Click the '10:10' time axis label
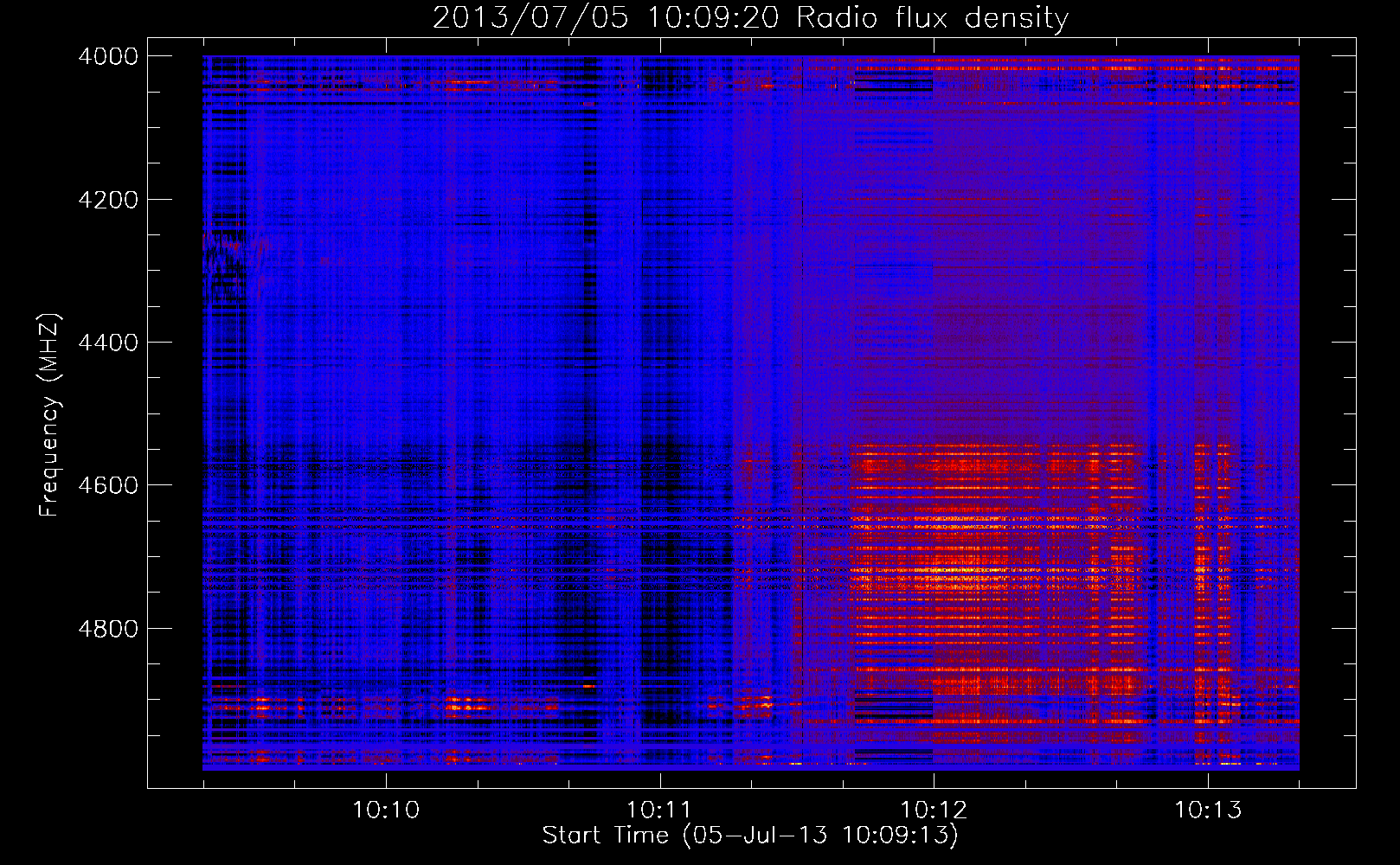Screen dimensions: 1400x865 [x=386, y=810]
